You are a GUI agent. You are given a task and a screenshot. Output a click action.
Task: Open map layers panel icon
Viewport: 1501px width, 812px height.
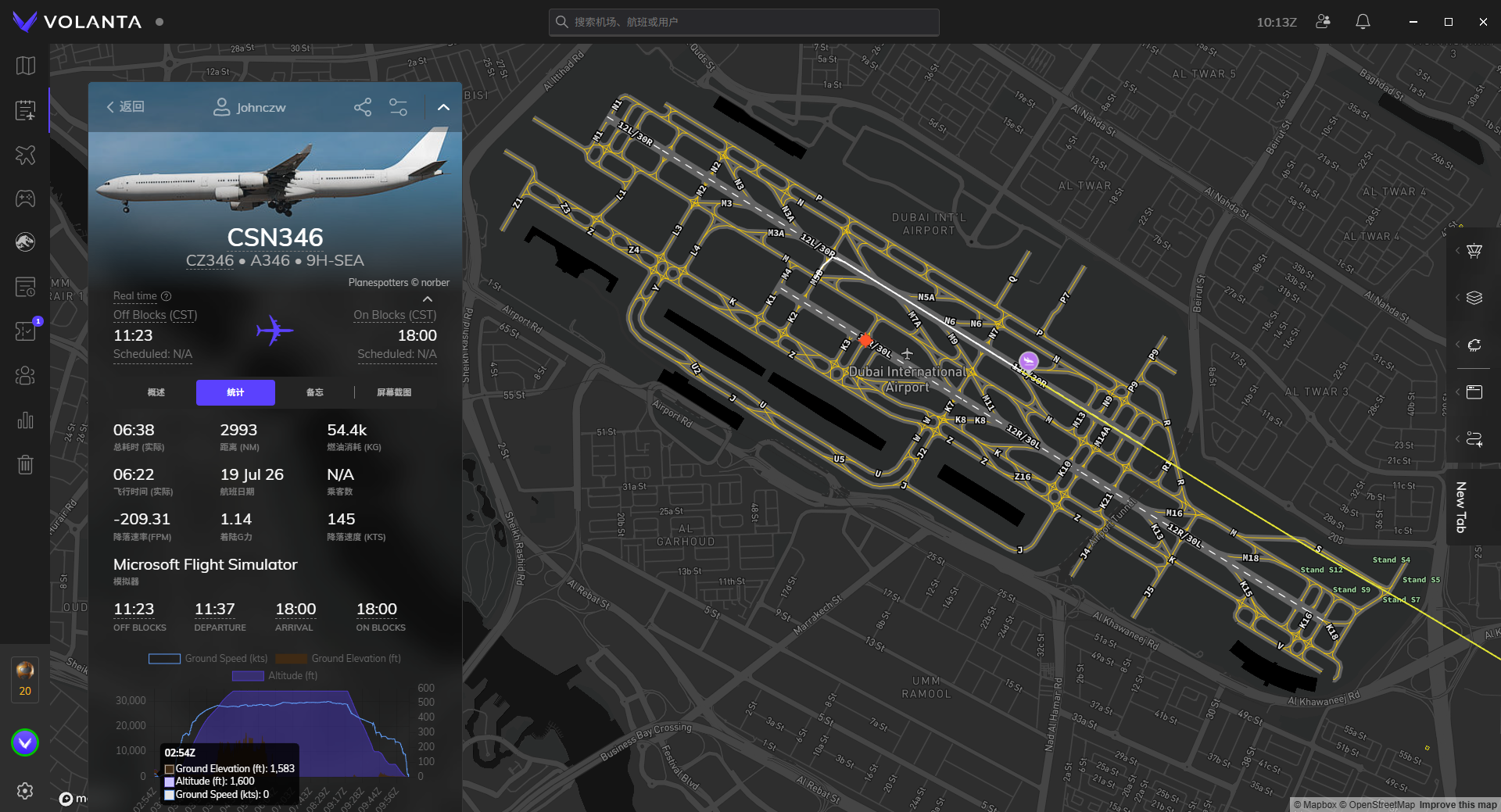[x=1474, y=298]
